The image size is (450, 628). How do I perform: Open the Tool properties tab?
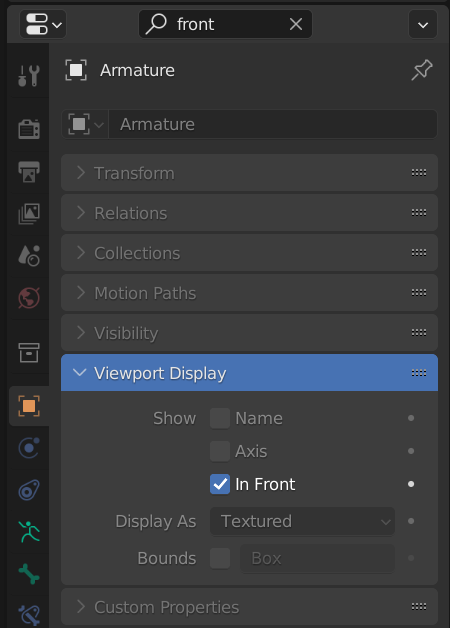point(29,75)
